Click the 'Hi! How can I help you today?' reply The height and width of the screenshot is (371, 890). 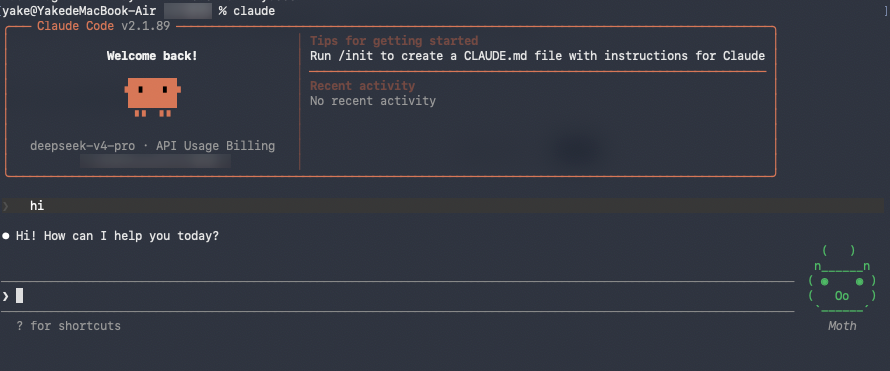click(x=117, y=236)
